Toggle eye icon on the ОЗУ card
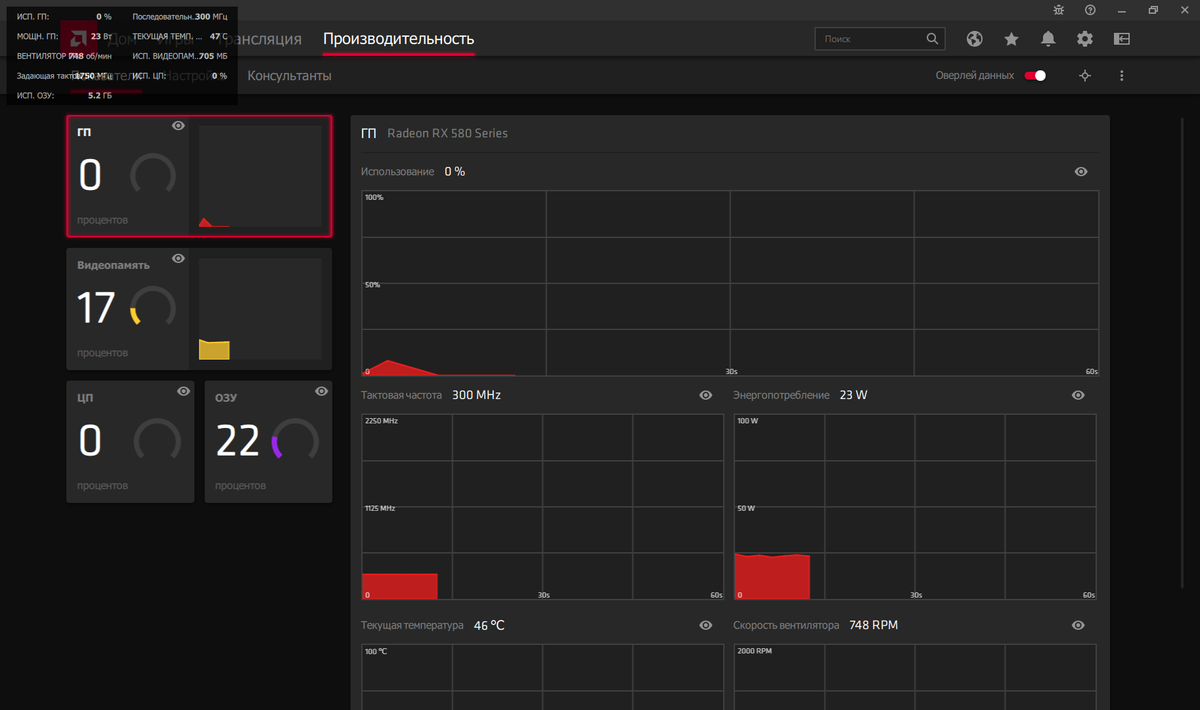Image resolution: width=1200 pixels, height=710 pixels. [x=321, y=392]
